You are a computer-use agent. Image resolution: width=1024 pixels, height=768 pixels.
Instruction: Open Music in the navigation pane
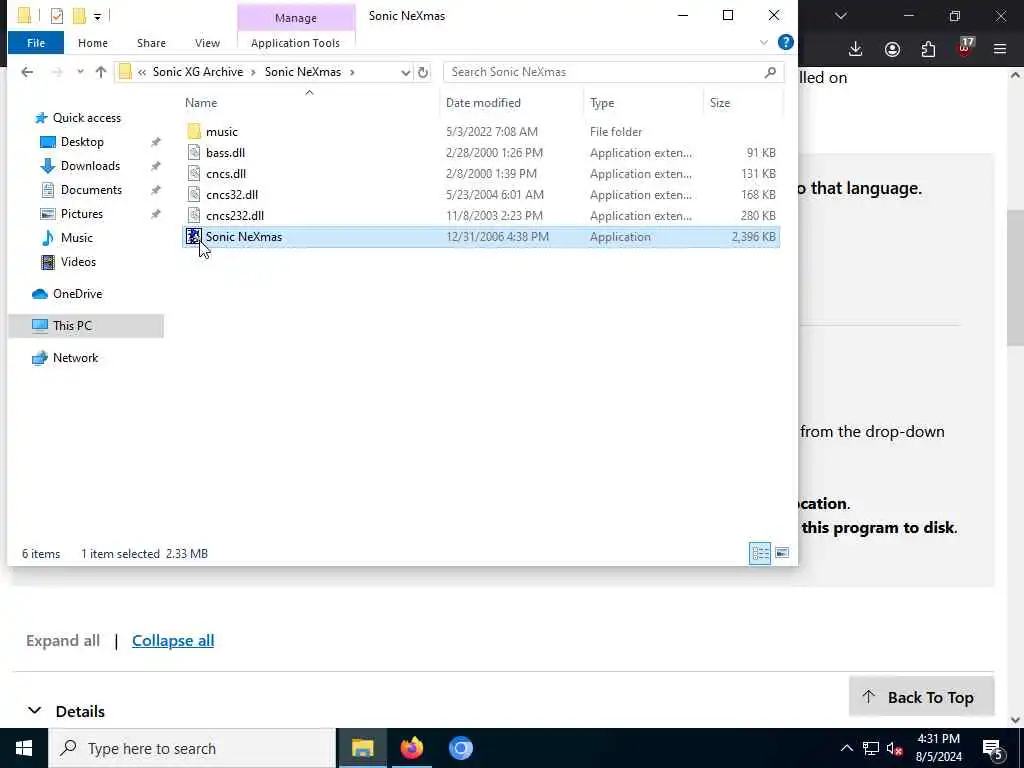coord(76,238)
